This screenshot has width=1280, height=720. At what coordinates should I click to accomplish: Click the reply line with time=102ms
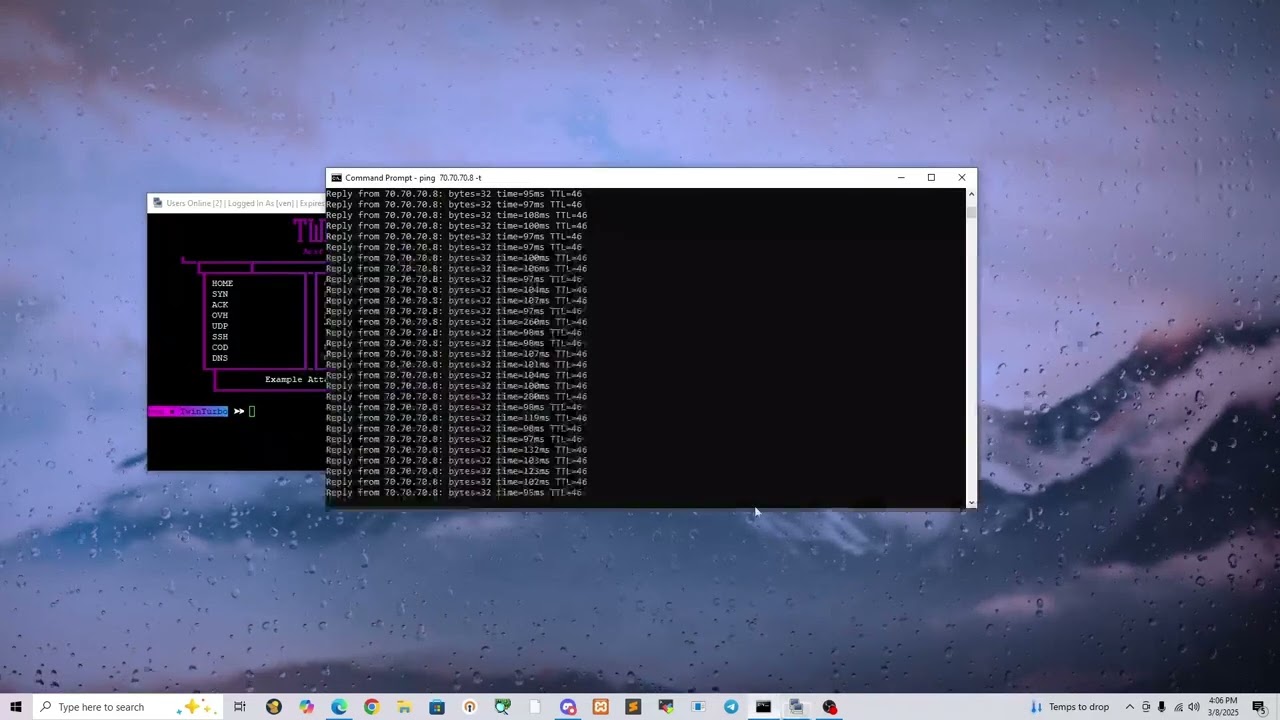[456, 482]
